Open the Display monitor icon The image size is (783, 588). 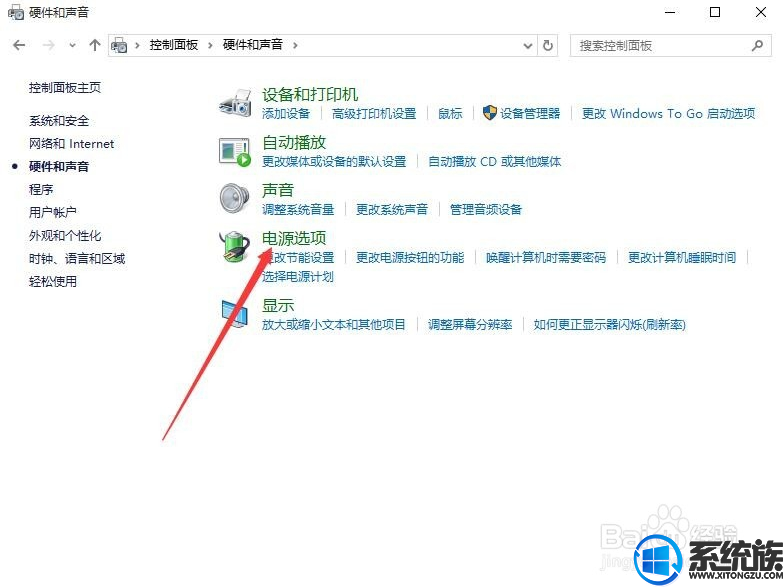(235, 313)
